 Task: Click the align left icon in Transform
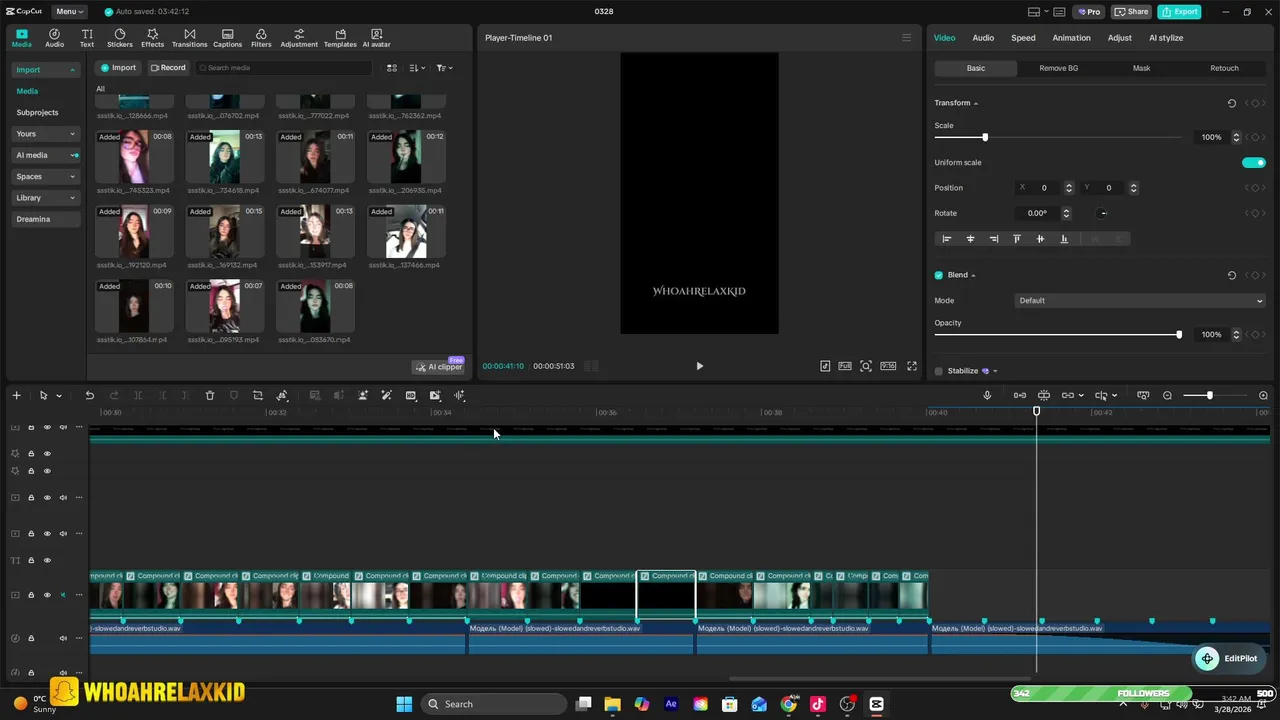(x=946, y=239)
